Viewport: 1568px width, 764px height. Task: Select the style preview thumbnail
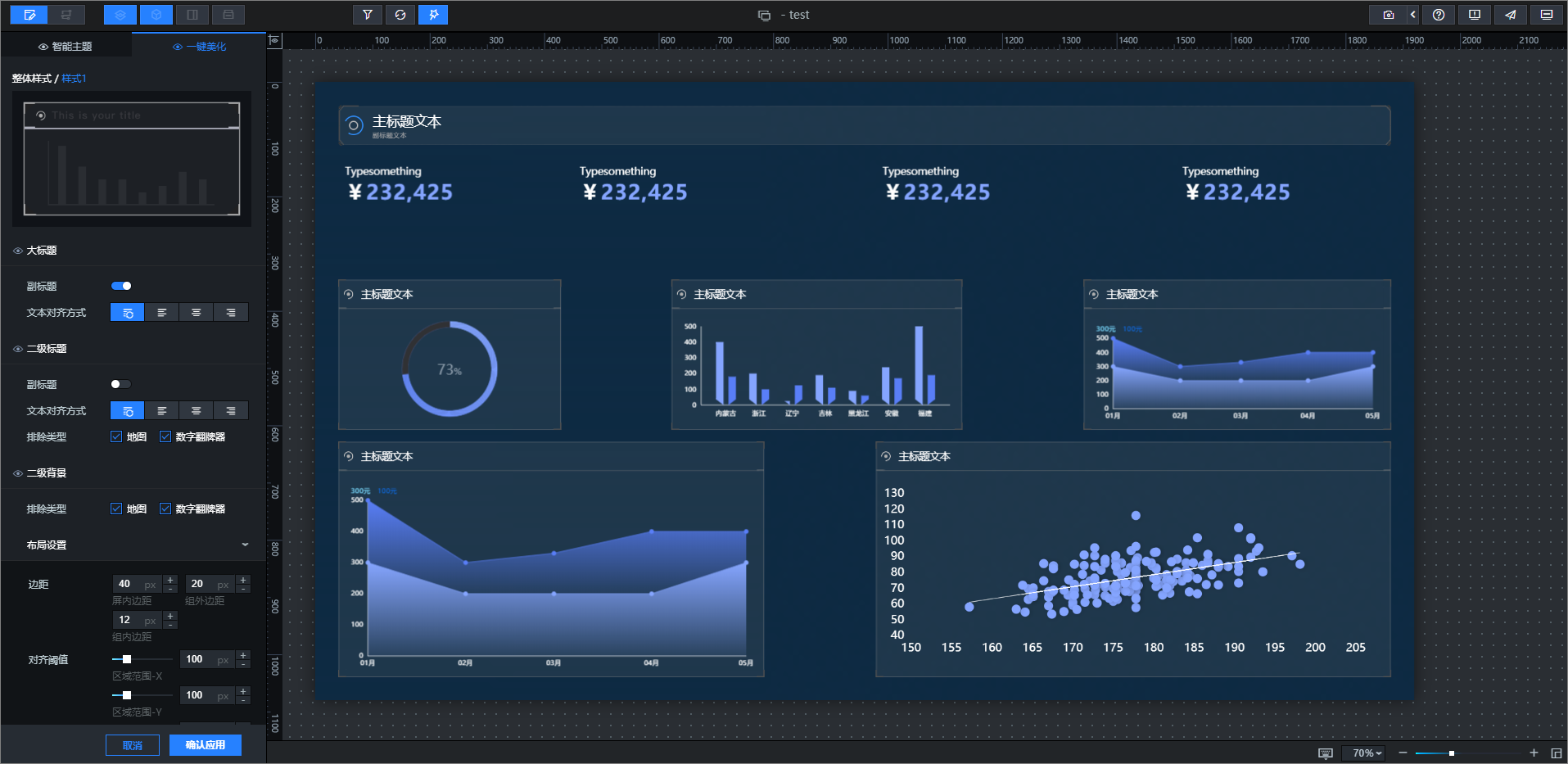(x=132, y=159)
